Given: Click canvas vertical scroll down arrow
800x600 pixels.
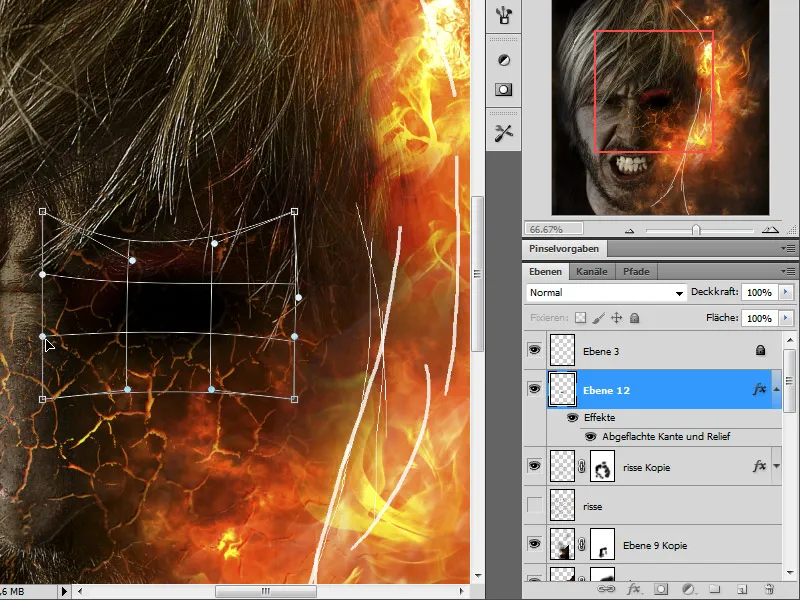Looking at the screenshot, I should pos(478,576).
